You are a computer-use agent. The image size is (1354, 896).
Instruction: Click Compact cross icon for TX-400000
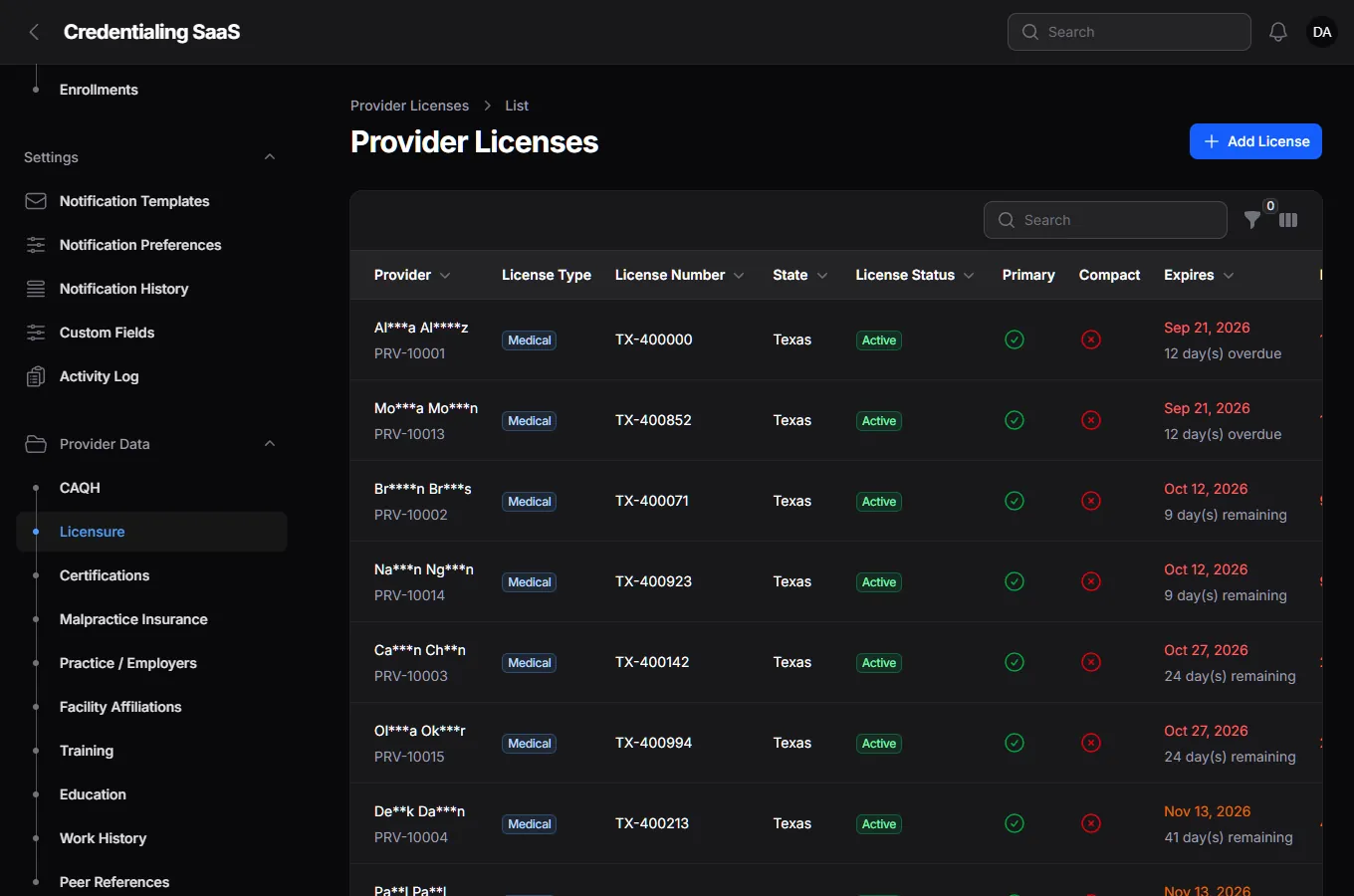click(1091, 339)
